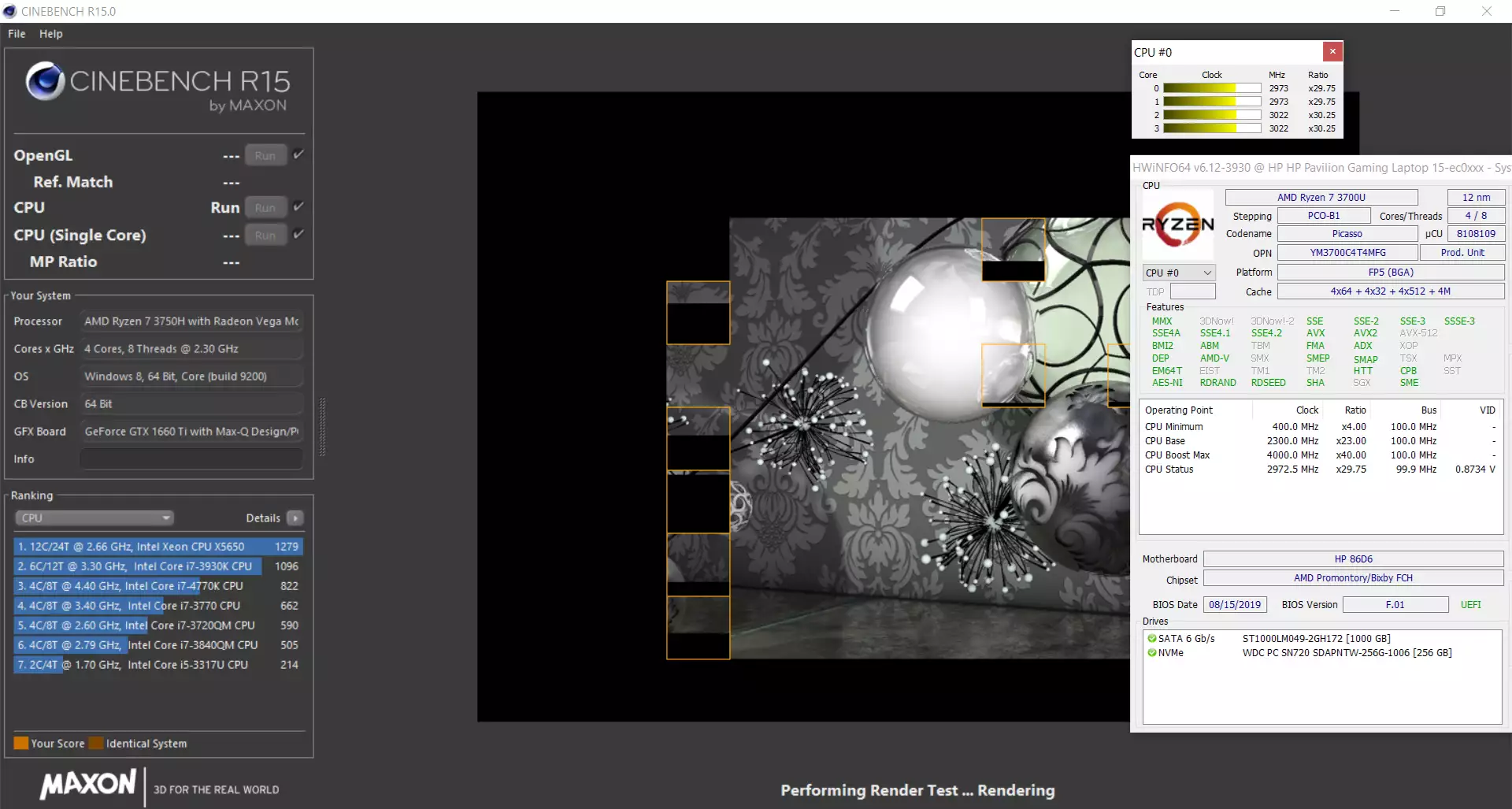The height and width of the screenshot is (809, 1512).
Task: Select ranking row Intel Core i7-3840QM CPU
Action: 158,645
